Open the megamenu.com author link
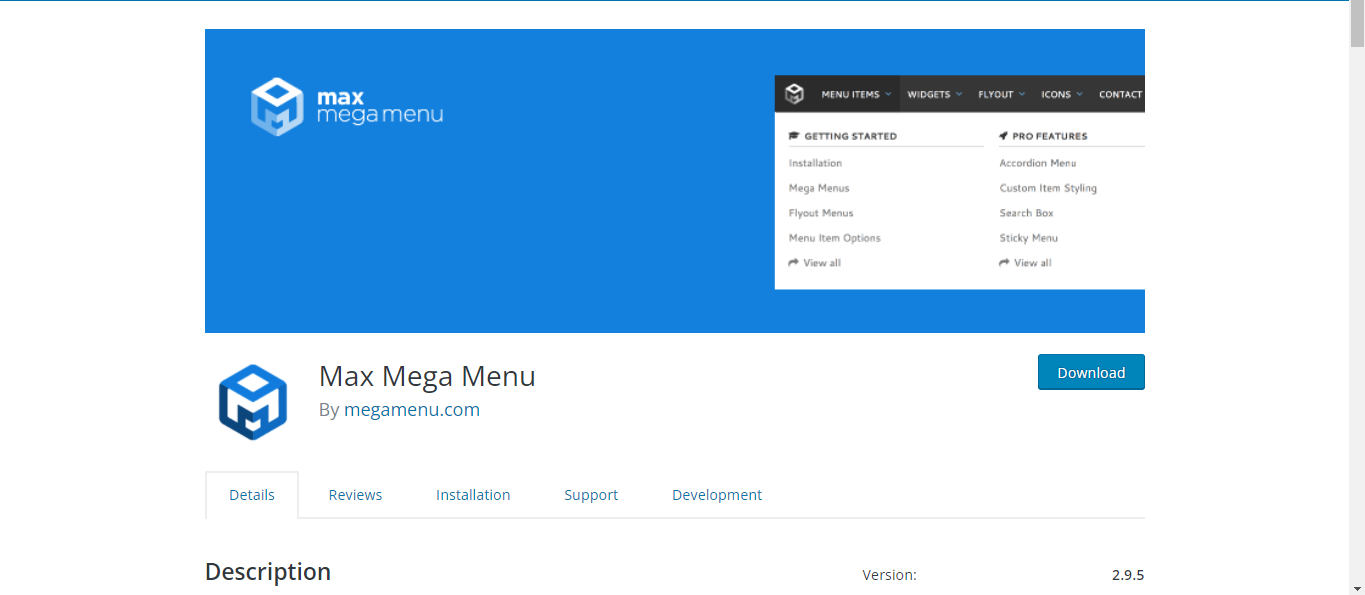 pos(412,409)
